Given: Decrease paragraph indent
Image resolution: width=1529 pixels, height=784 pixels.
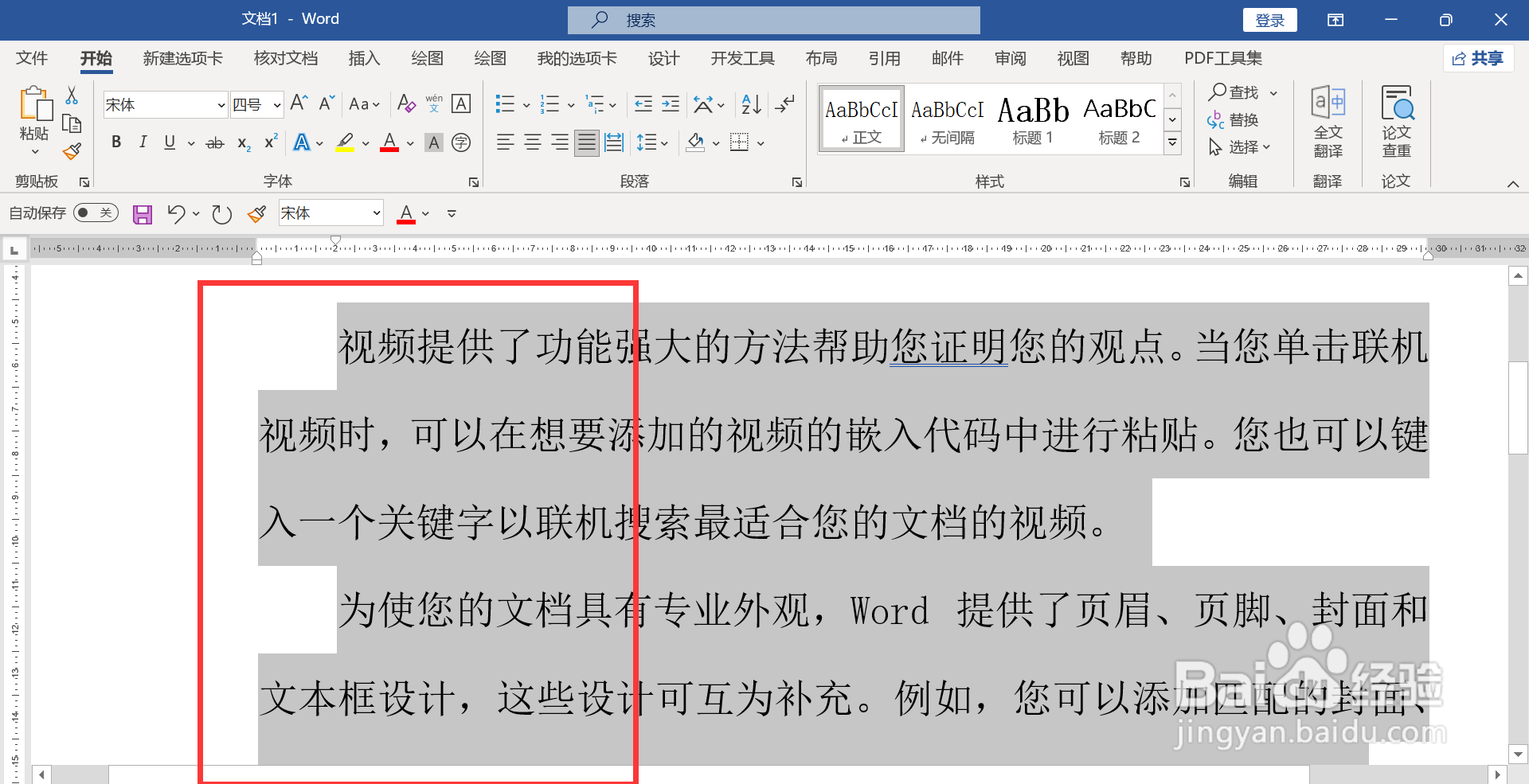Looking at the screenshot, I should tap(643, 104).
